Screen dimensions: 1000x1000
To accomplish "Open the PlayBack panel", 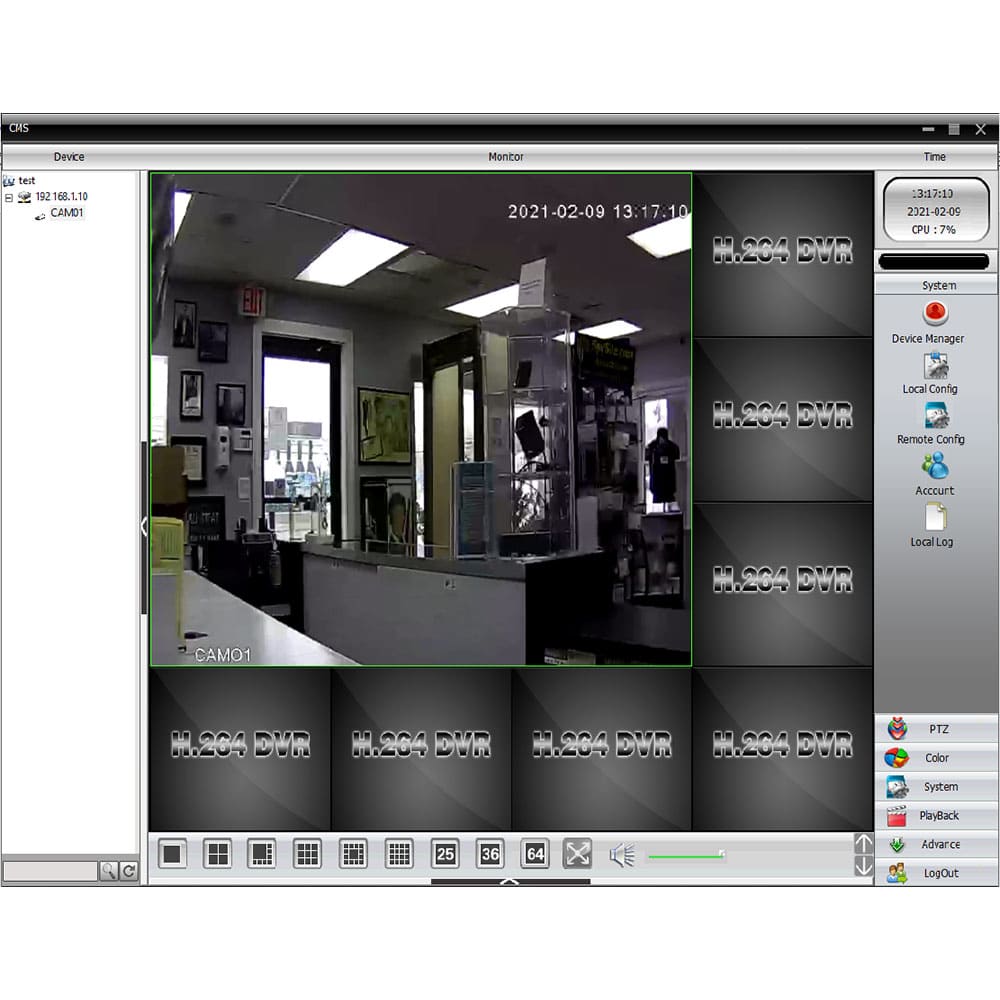I will coord(935,815).
